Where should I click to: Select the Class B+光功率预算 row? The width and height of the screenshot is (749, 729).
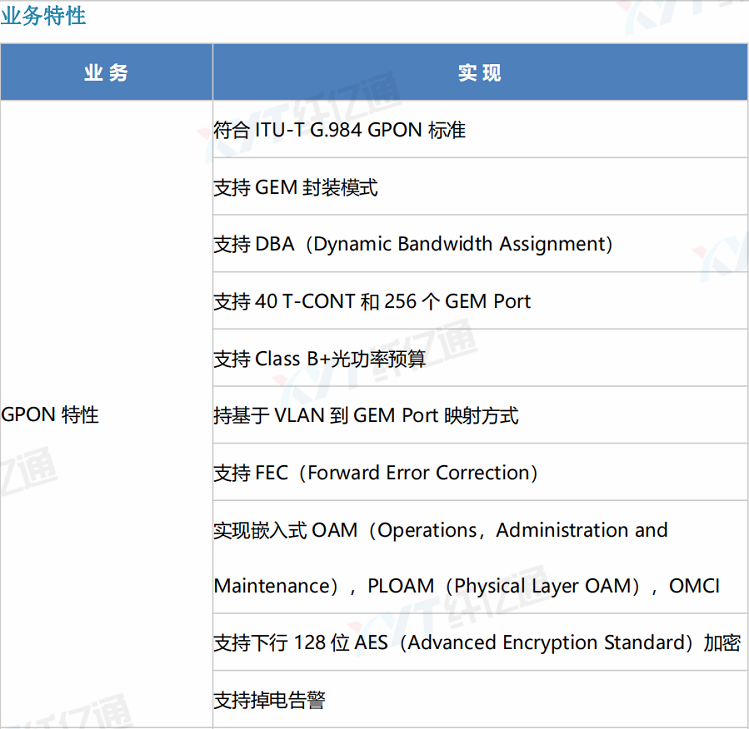click(320, 358)
